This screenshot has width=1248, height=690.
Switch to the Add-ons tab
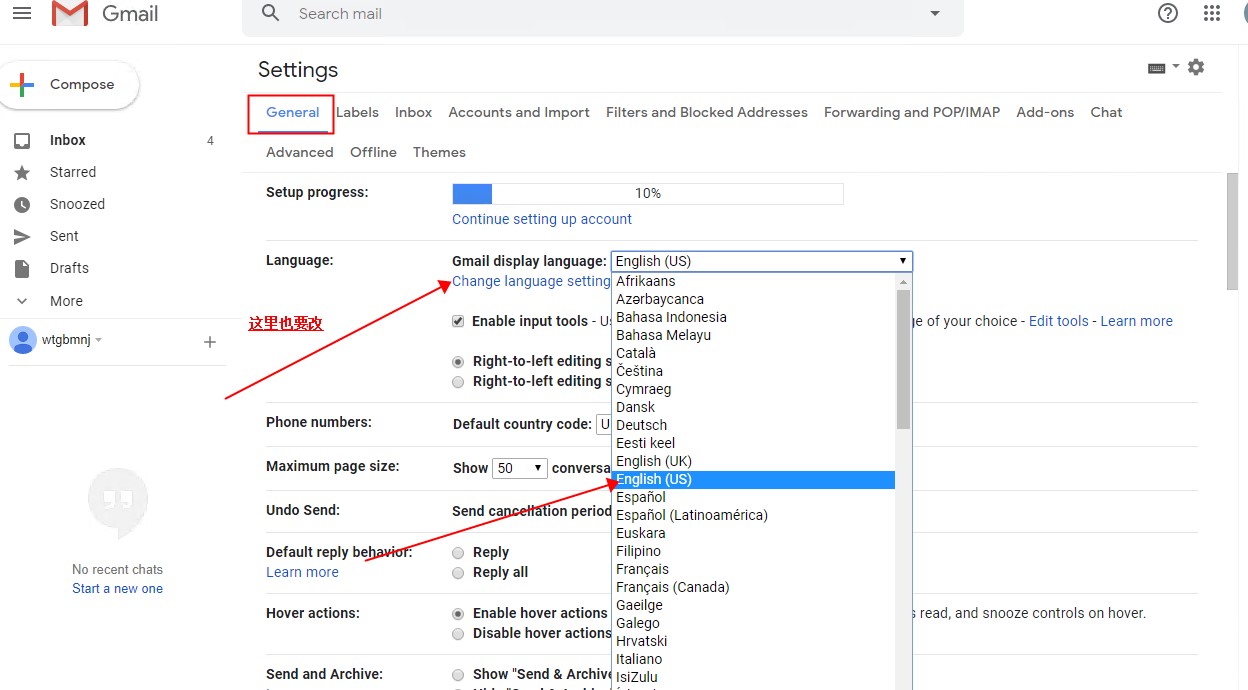click(x=1045, y=113)
